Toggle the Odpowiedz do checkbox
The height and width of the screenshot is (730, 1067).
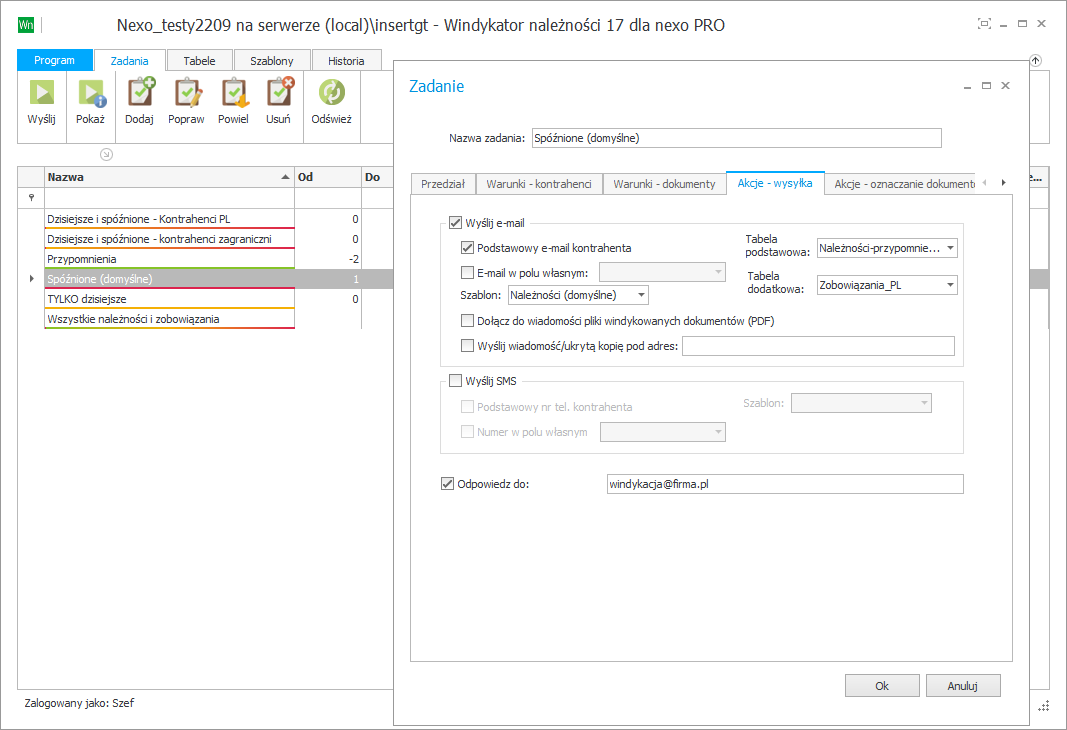[447, 484]
